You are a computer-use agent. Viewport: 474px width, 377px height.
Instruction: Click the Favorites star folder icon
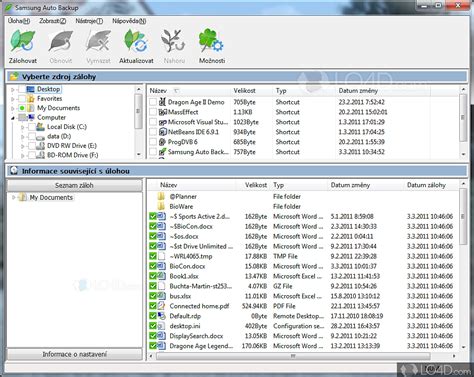pyautogui.click(x=31, y=99)
